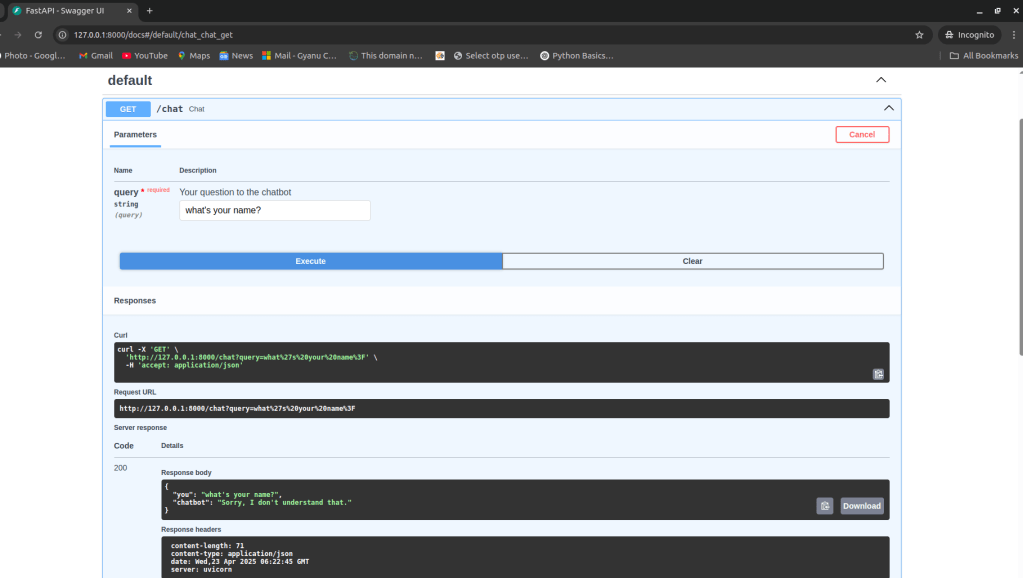Open the YouTube bookmark

(144, 56)
